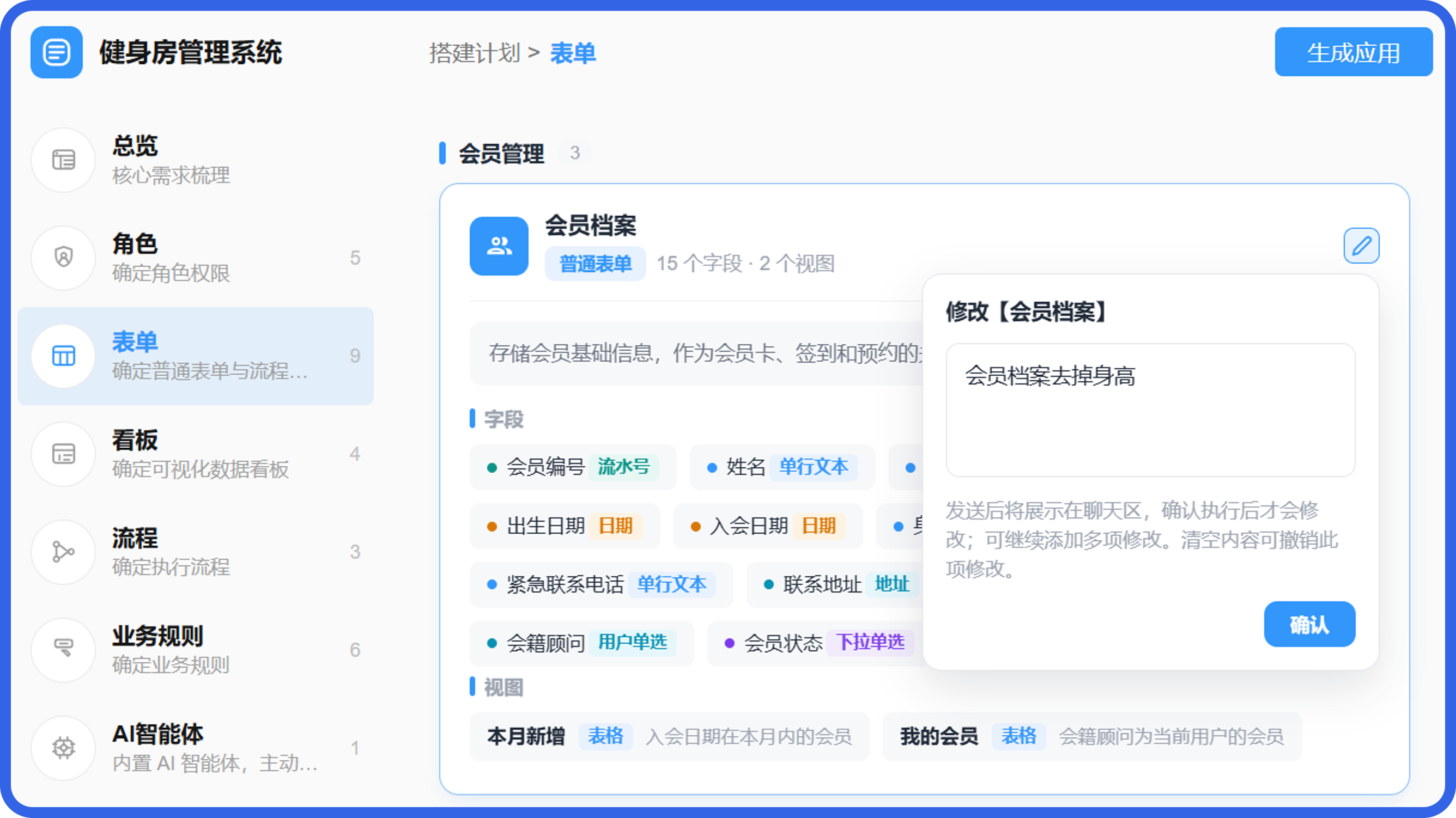
Task: Click the 业务规则 menu label
Action: coord(157,636)
